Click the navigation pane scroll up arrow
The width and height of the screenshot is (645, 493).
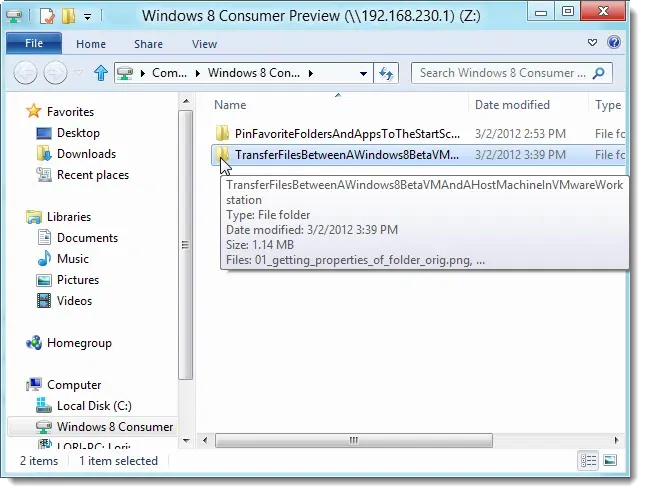click(186, 101)
